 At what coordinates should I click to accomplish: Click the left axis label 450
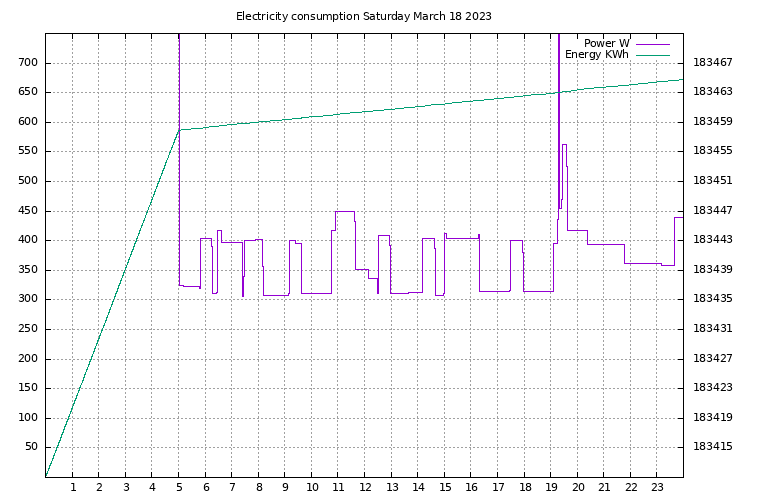click(28, 211)
